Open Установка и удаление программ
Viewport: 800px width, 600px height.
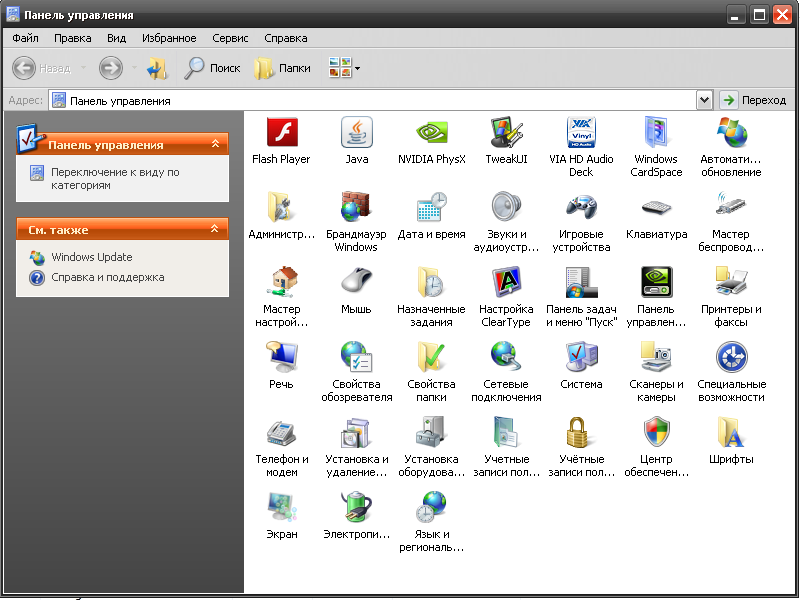(x=357, y=447)
